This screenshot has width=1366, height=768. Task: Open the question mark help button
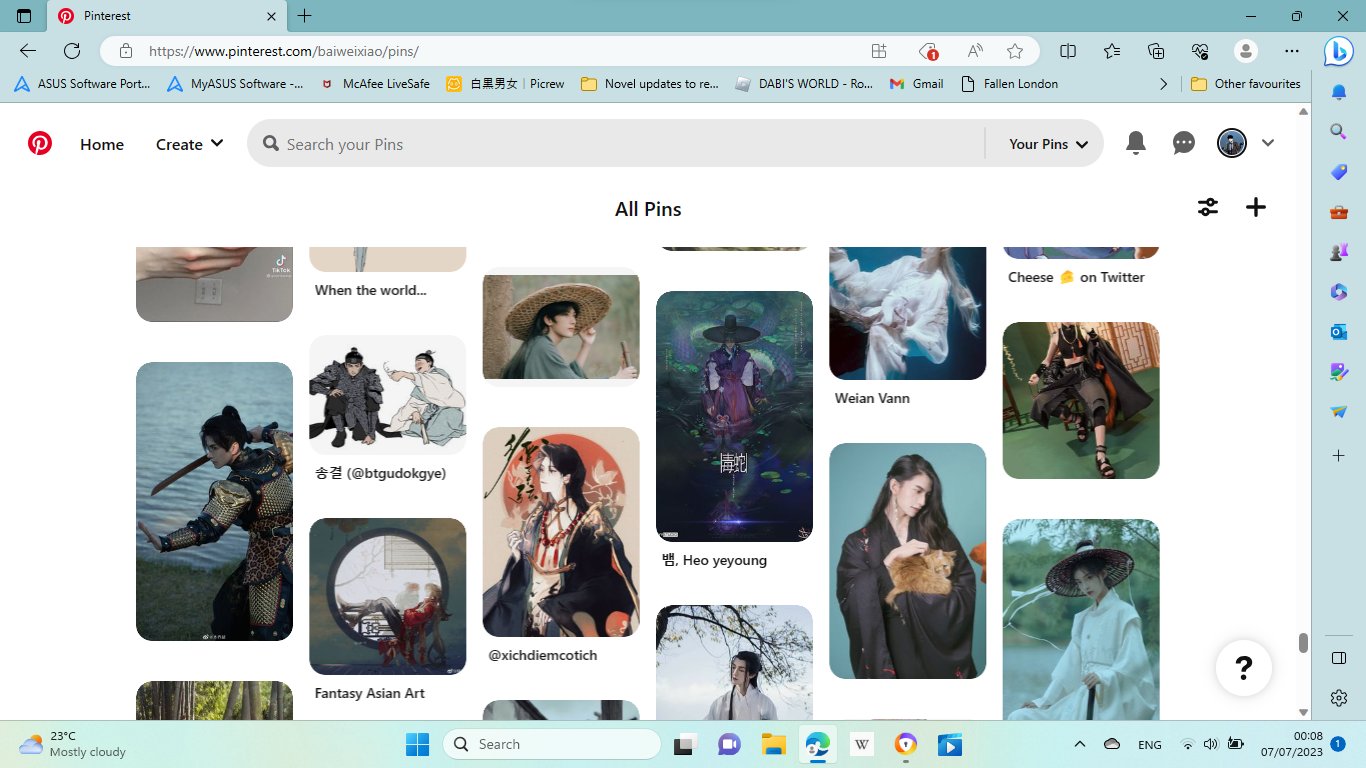coord(1243,667)
